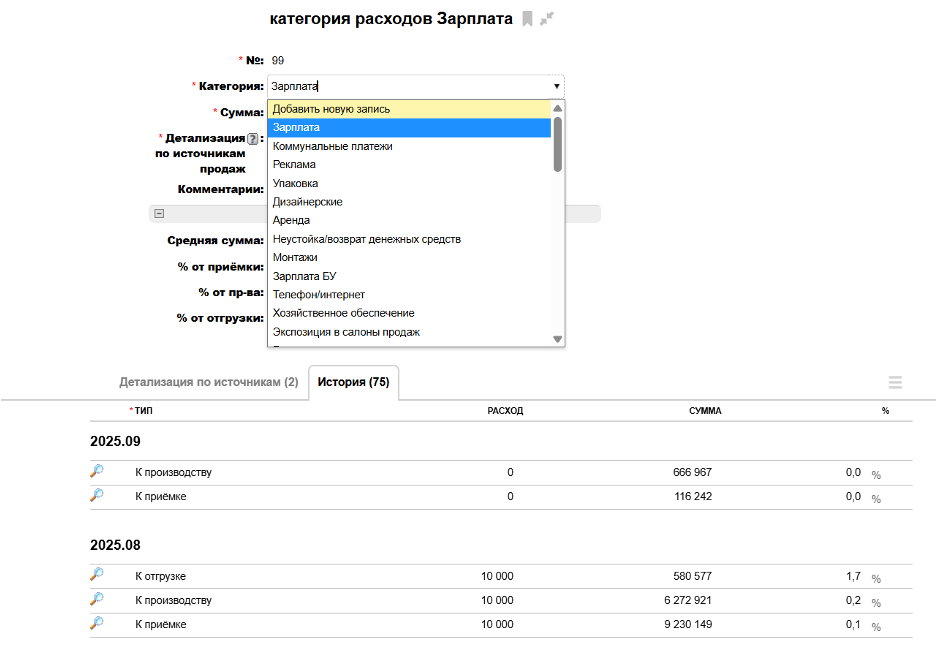This screenshot has height=662, width=936.
Task: Open magnifier for 2025.09 К производству row
Action: pyautogui.click(x=97, y=472)
